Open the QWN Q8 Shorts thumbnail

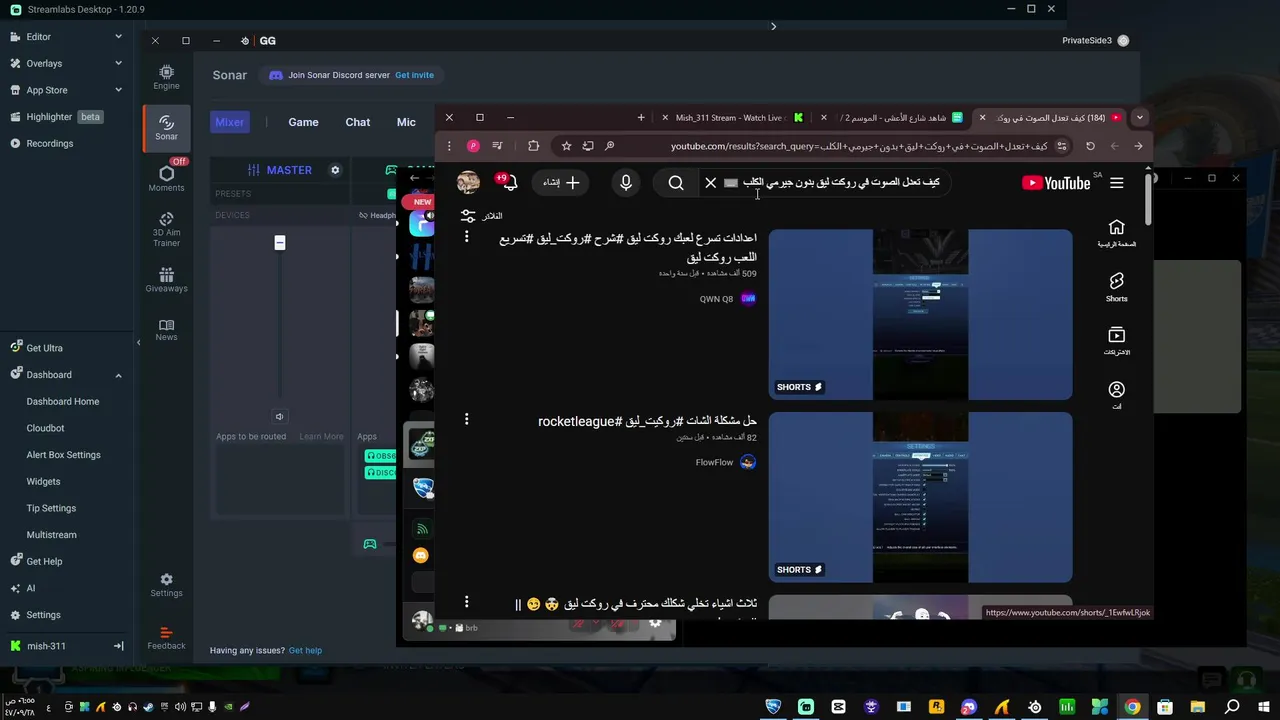[920, 315]
